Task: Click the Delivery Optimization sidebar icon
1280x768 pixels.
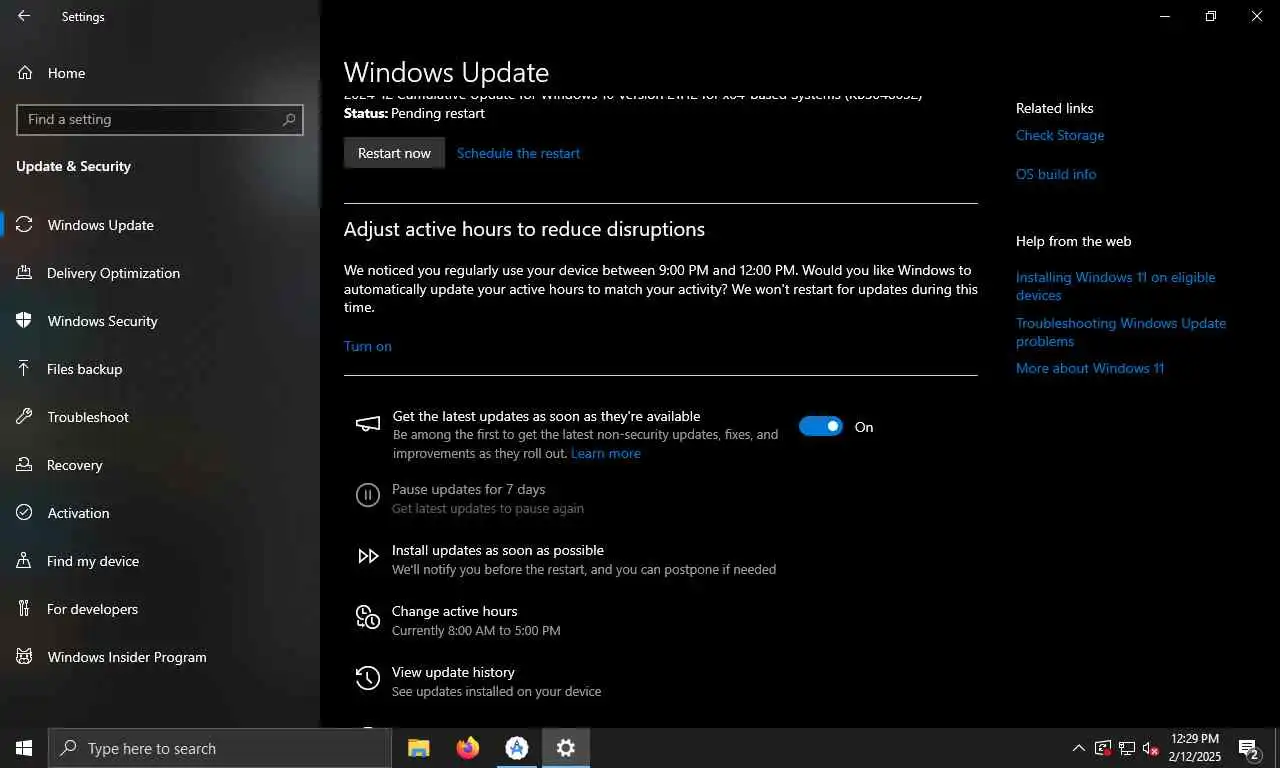Action: pos(25,273)
